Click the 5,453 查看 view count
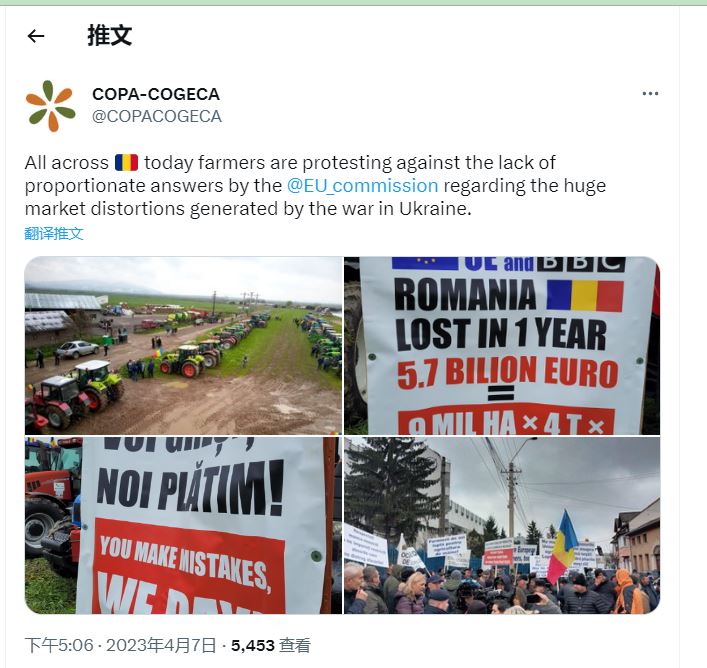 [271, 645]
